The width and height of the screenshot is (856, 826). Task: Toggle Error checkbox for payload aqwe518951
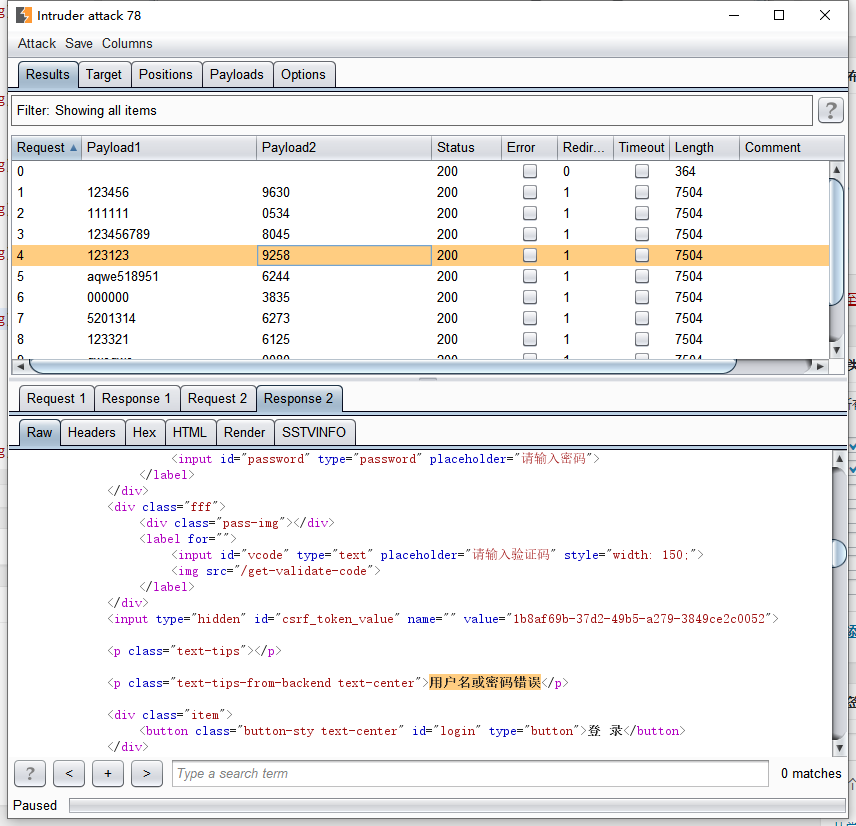(530, 276)
